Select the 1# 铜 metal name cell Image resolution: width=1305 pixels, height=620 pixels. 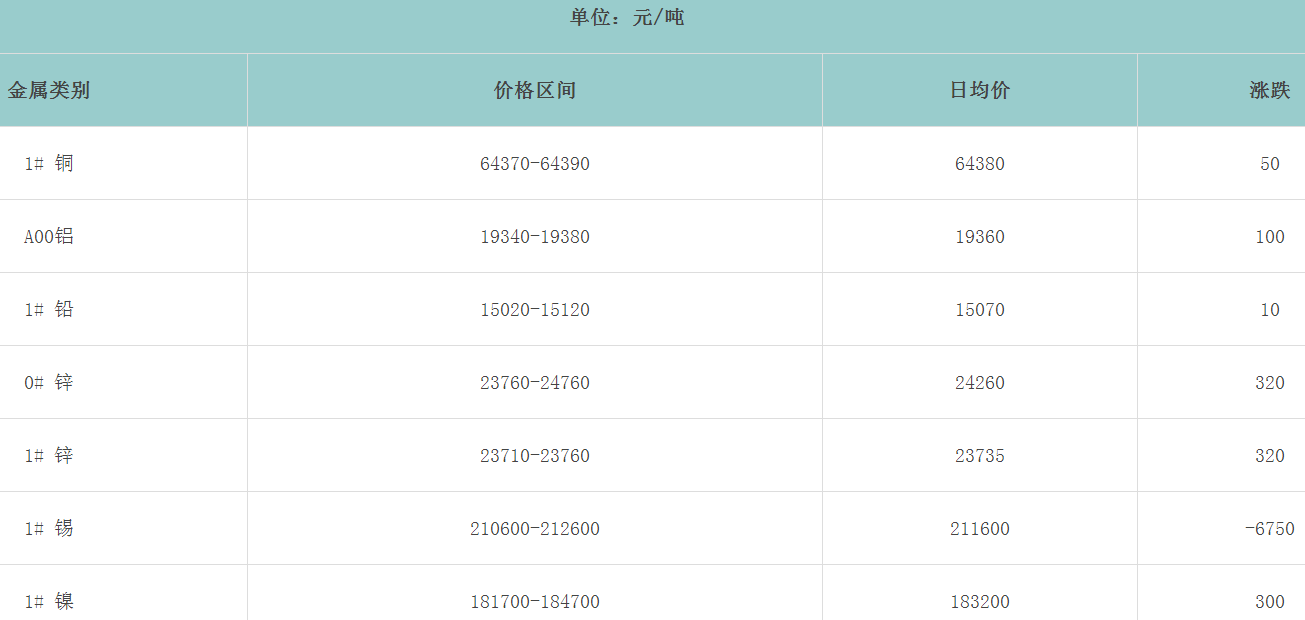click(x=49, y=163)
